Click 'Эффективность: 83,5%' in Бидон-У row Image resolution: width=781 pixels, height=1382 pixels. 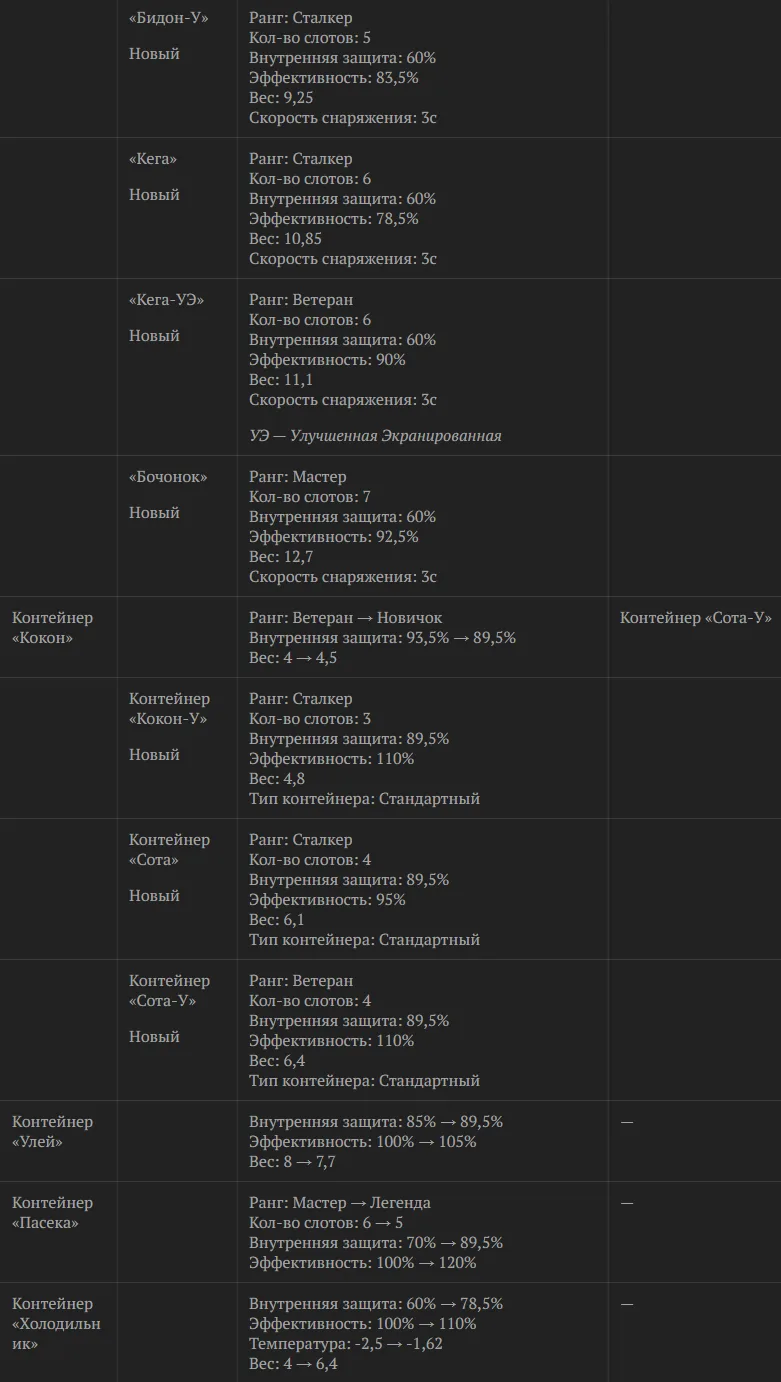(334, 78)
